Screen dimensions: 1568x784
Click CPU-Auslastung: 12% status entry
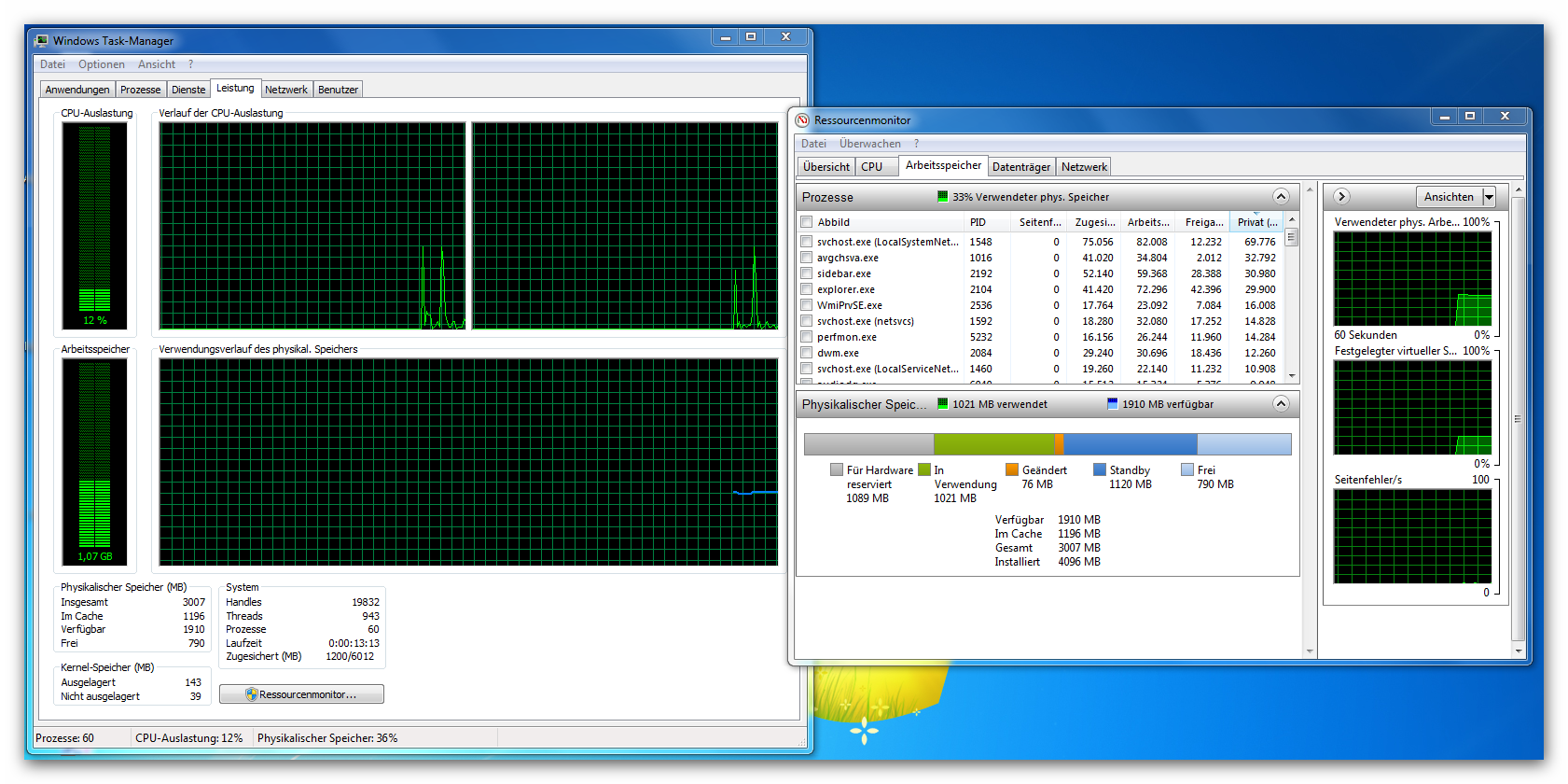click(x=188, y=737)
